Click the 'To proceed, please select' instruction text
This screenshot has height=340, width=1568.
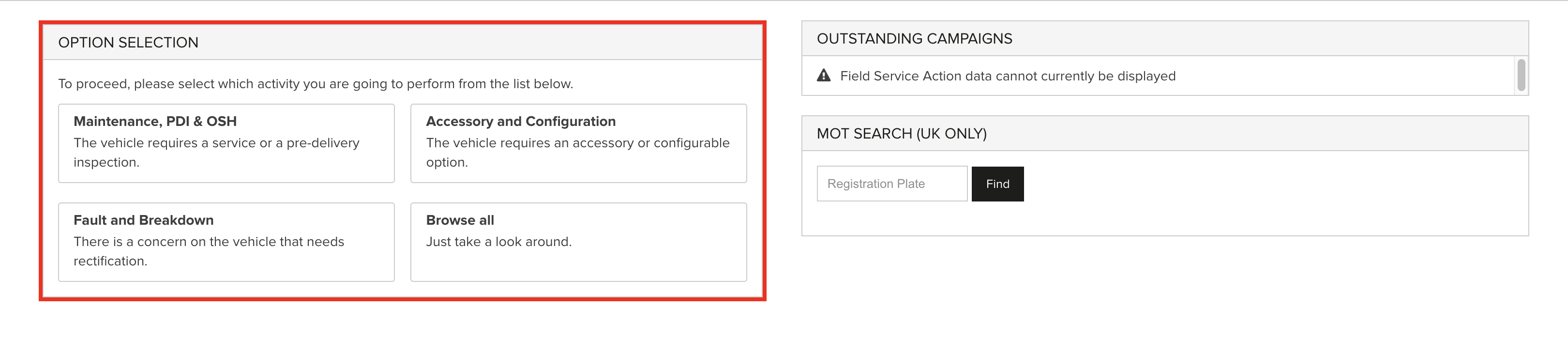tap(316, 83)
